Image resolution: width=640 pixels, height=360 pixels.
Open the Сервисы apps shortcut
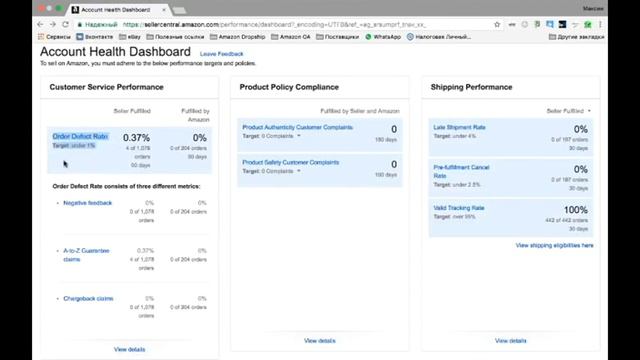point(54,37)
